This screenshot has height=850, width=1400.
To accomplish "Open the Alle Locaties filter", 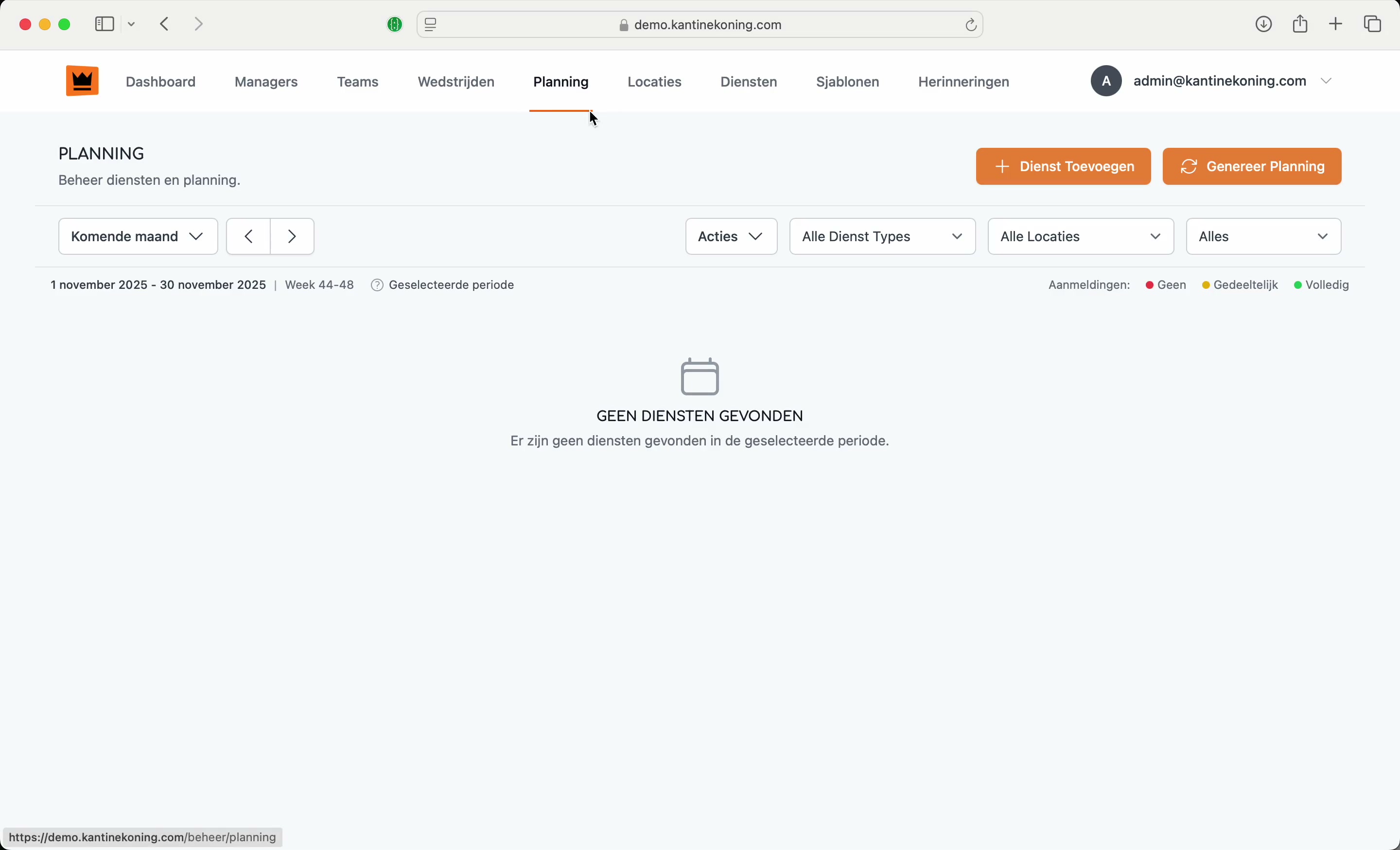I will click(1080, 236).
